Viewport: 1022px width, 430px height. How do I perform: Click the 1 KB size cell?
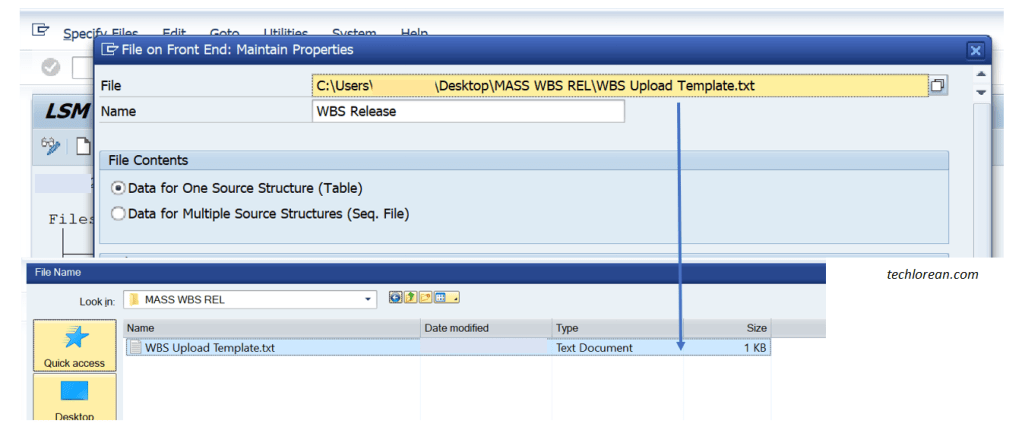(755, 348)
